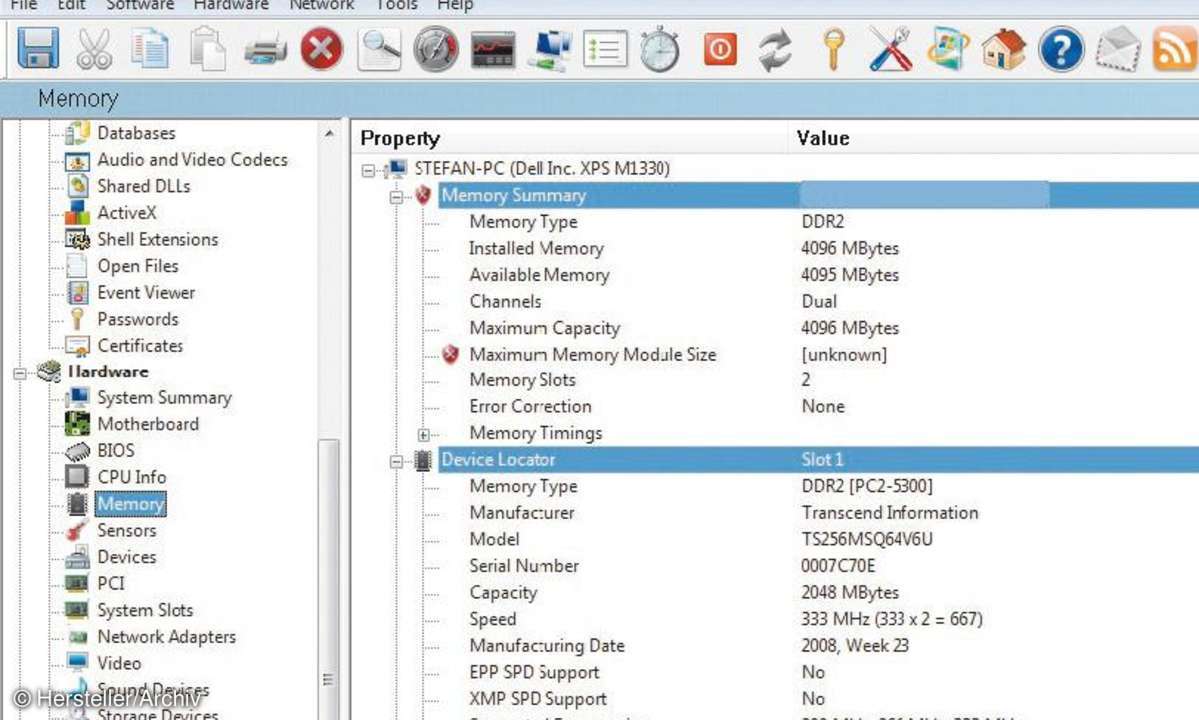Click the Value column header
1199x720 pixels.
pos(993,138)
